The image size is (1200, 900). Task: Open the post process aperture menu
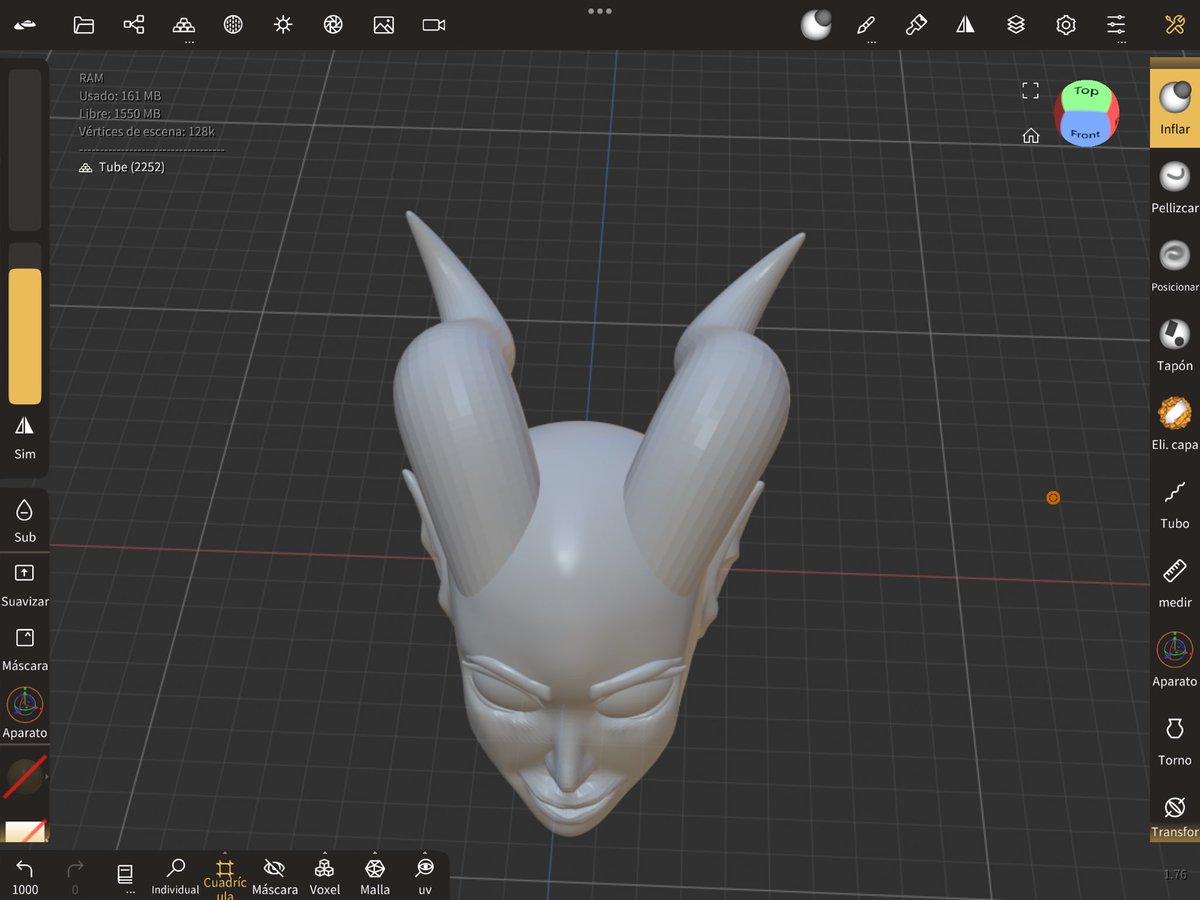(x=333, y=25)
